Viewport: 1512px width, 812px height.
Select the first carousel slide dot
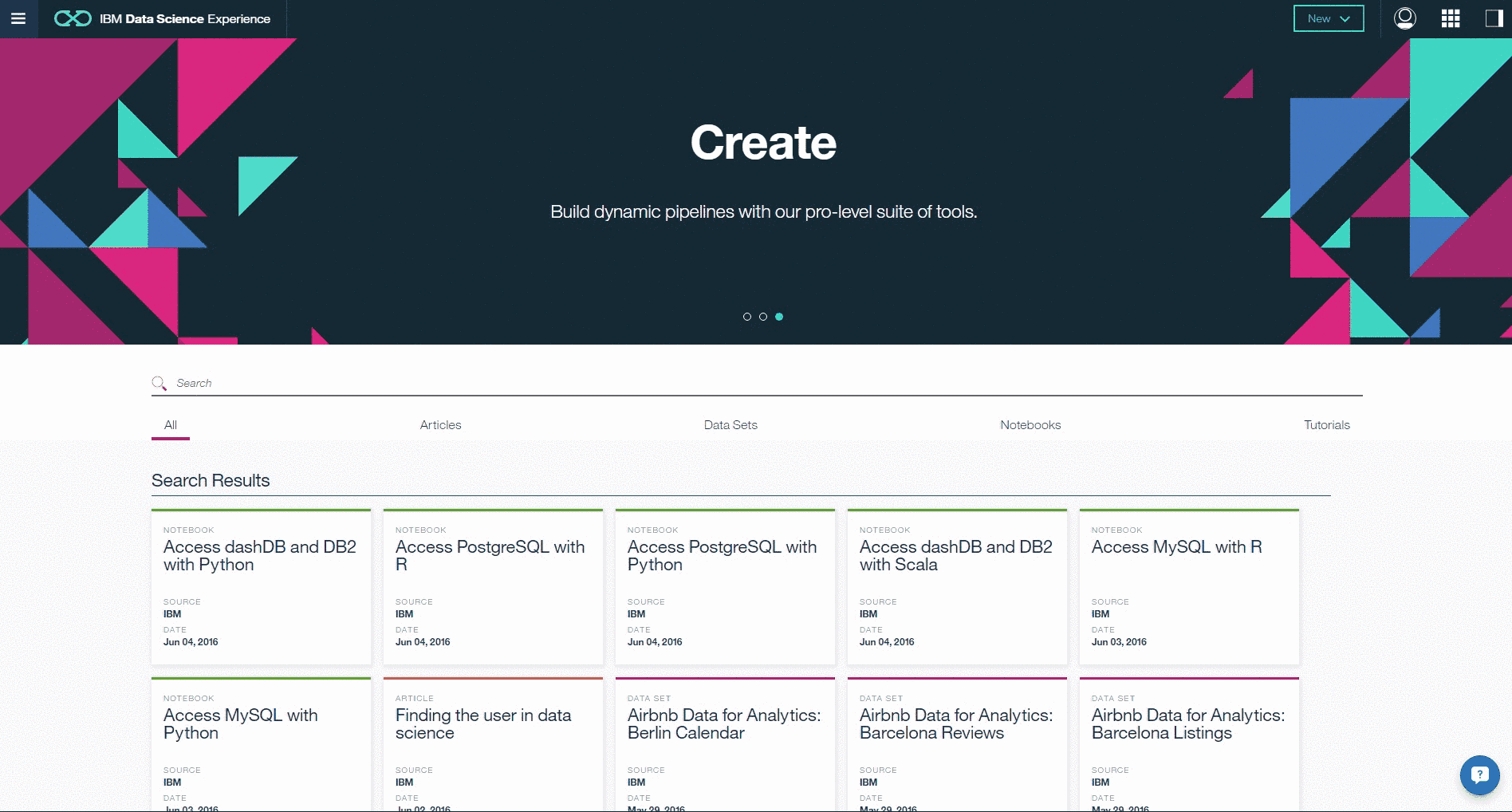coord(747,317)
